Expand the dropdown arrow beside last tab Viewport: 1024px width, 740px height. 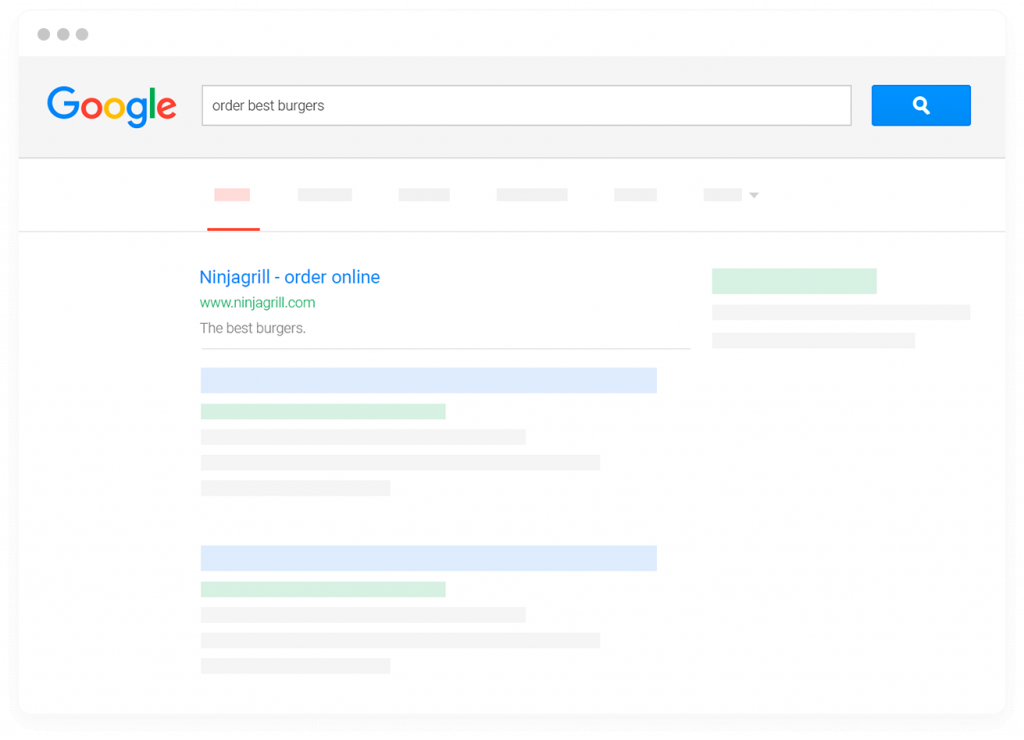[754, 195]
